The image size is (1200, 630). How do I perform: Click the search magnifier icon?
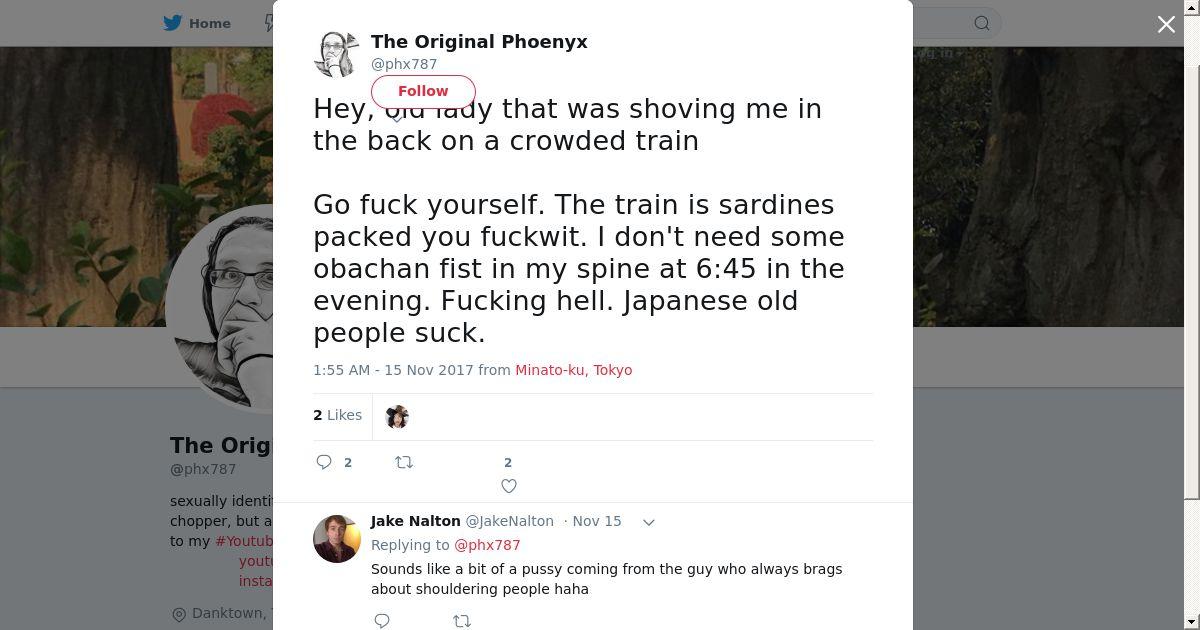[981, 23]
